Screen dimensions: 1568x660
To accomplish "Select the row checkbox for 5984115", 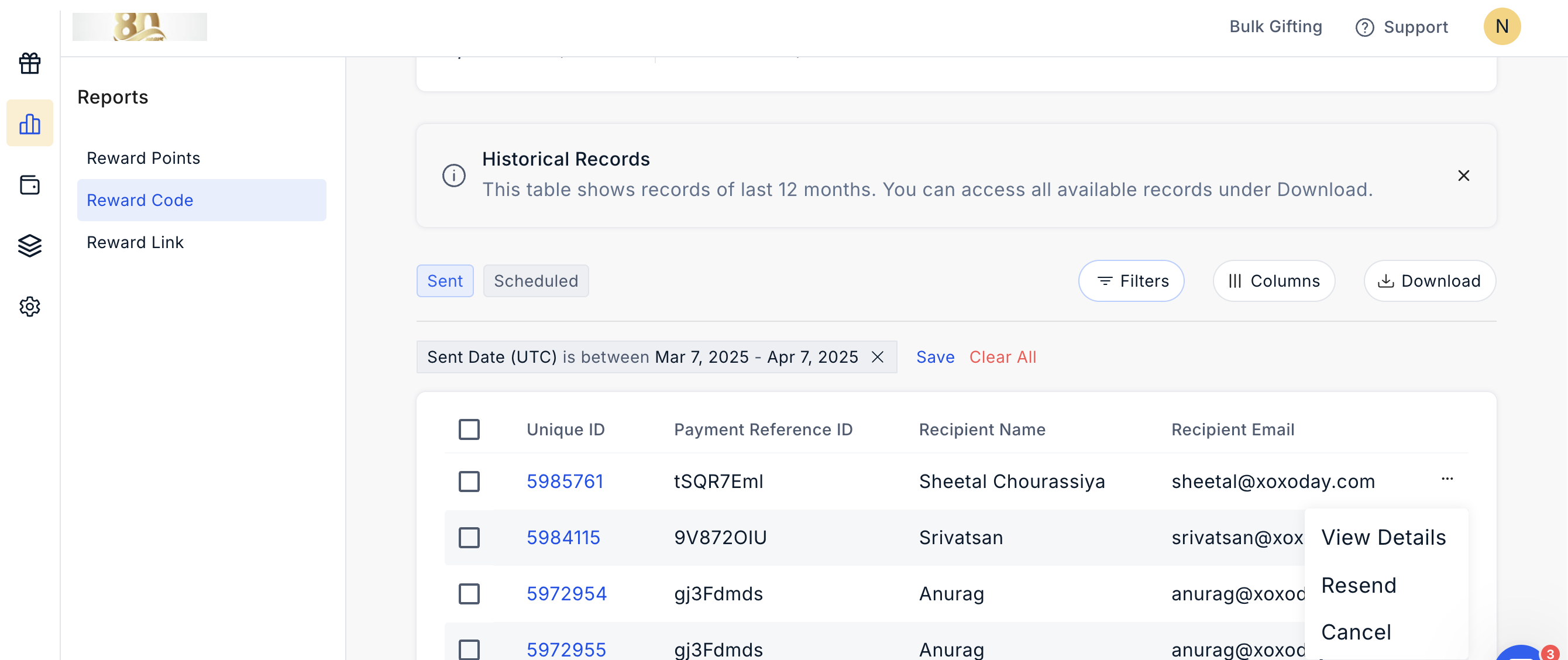I will point(469,538).
